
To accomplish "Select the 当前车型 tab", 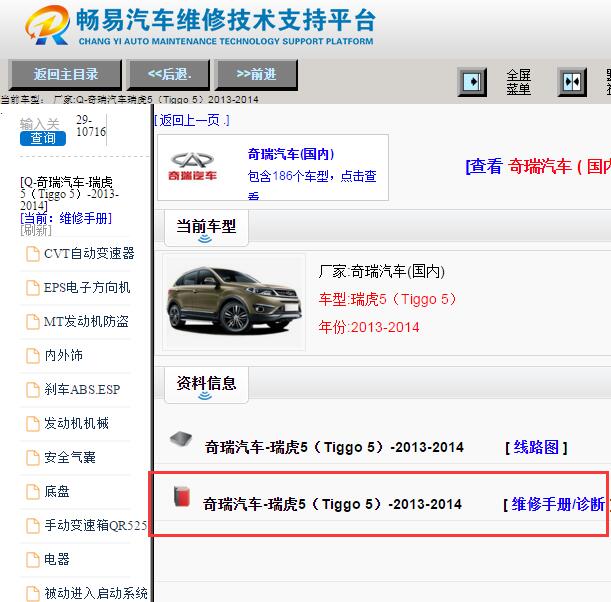I will (206, 228).
